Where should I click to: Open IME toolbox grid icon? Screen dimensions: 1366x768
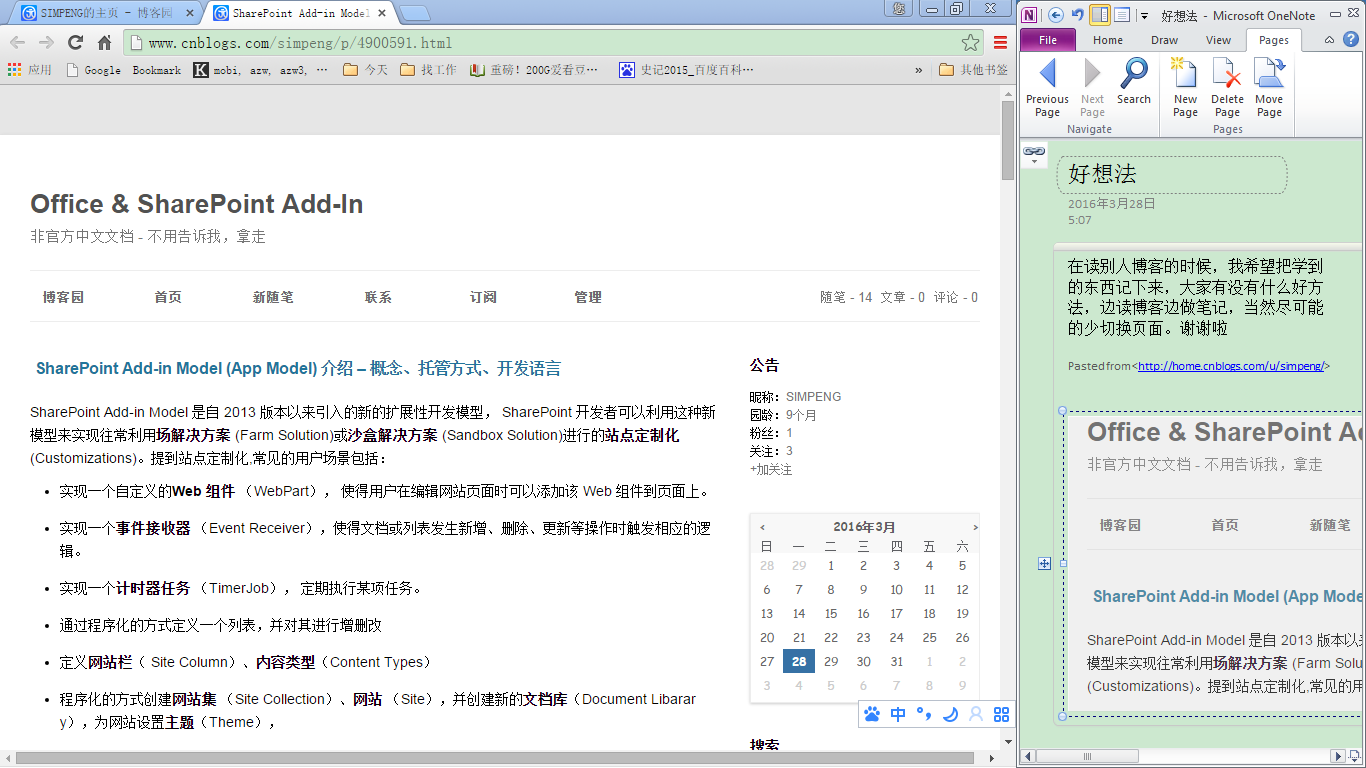(1001, 714)
